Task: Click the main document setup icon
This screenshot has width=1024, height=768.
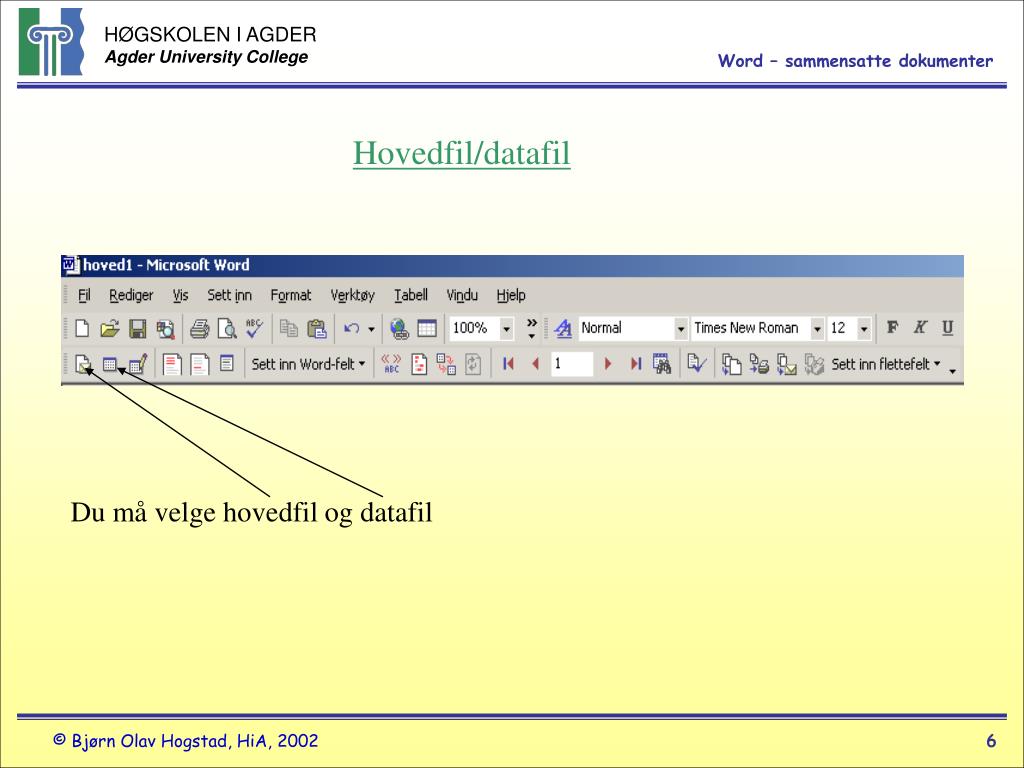Action: (x=82, y=364)
